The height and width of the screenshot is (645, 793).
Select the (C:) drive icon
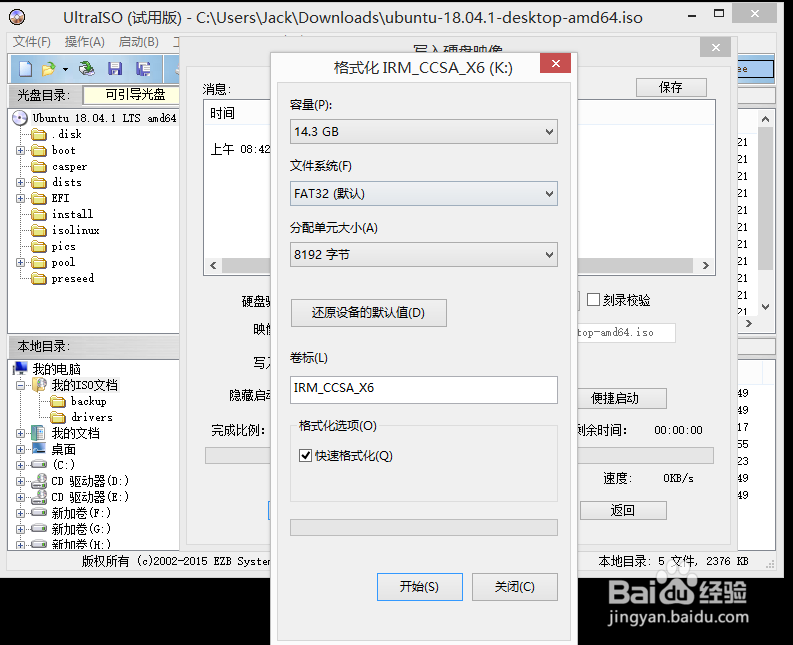38,464
